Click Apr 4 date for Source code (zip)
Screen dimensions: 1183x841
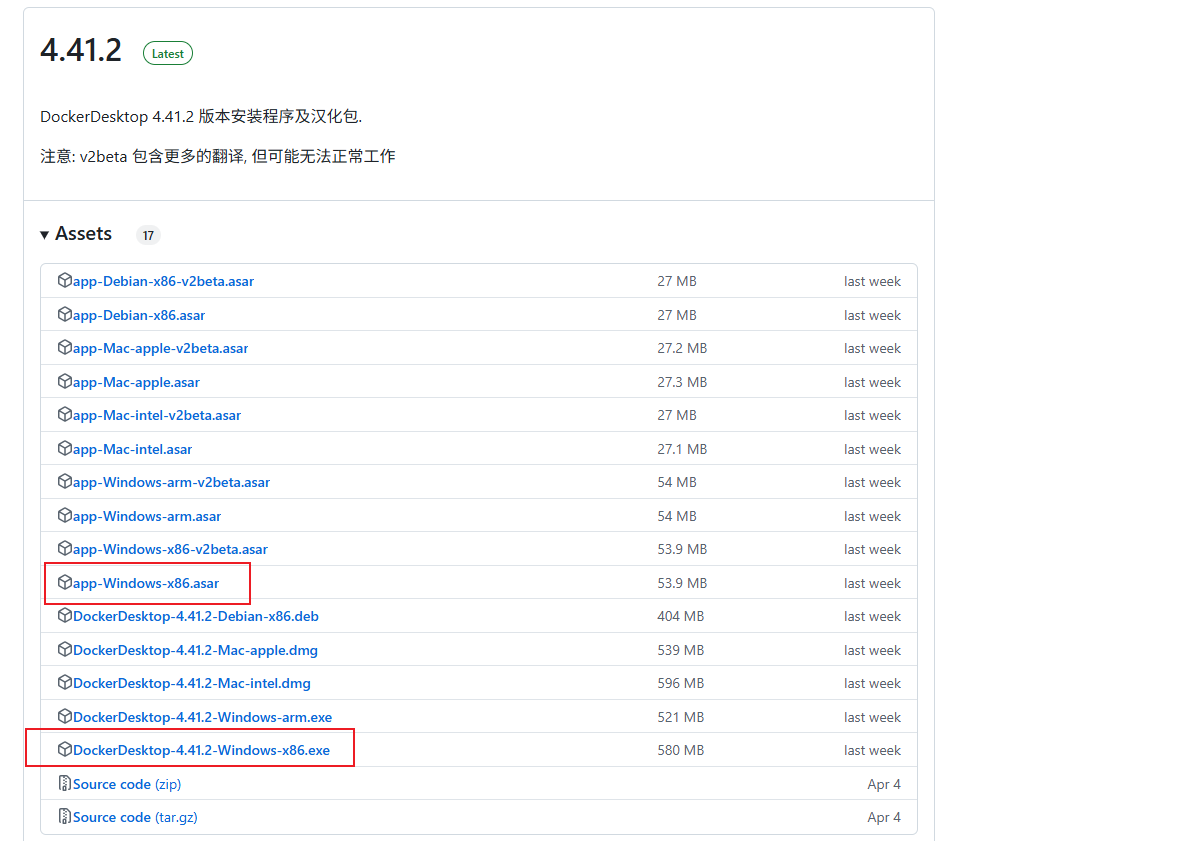tap(883, 784)
